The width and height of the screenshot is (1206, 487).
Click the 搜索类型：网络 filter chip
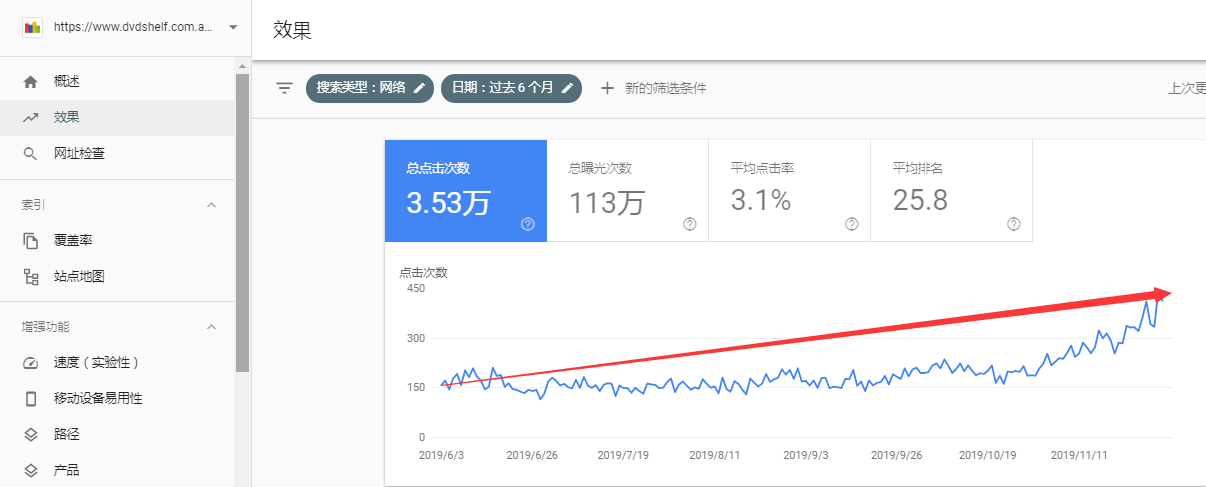point(370,88)
